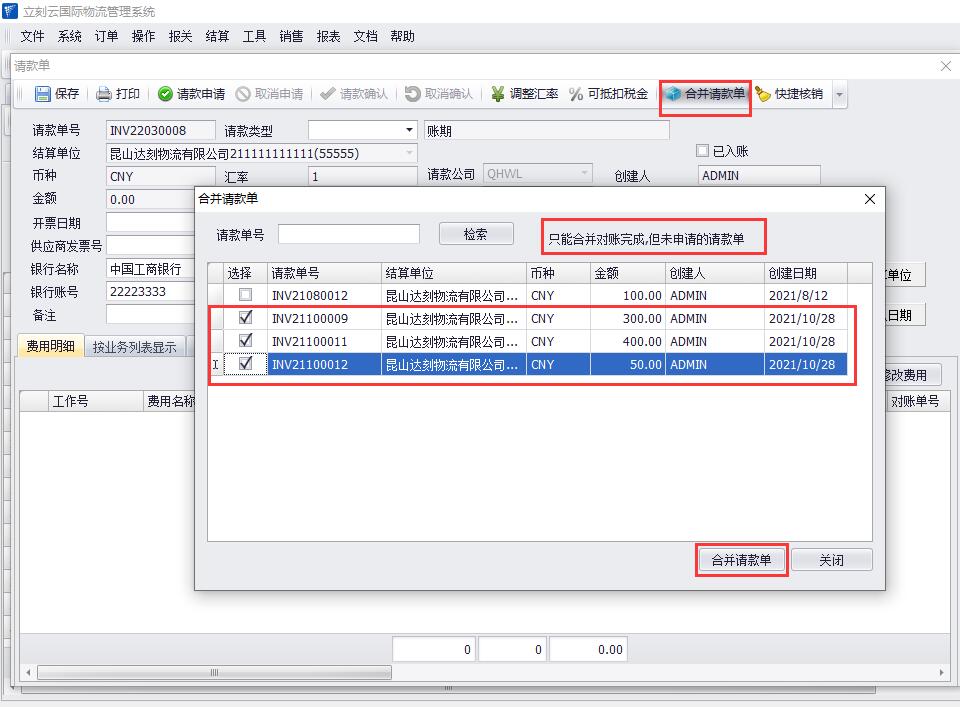
Task: Click the 取消确认 undo arrow icon
Action: 413,94
